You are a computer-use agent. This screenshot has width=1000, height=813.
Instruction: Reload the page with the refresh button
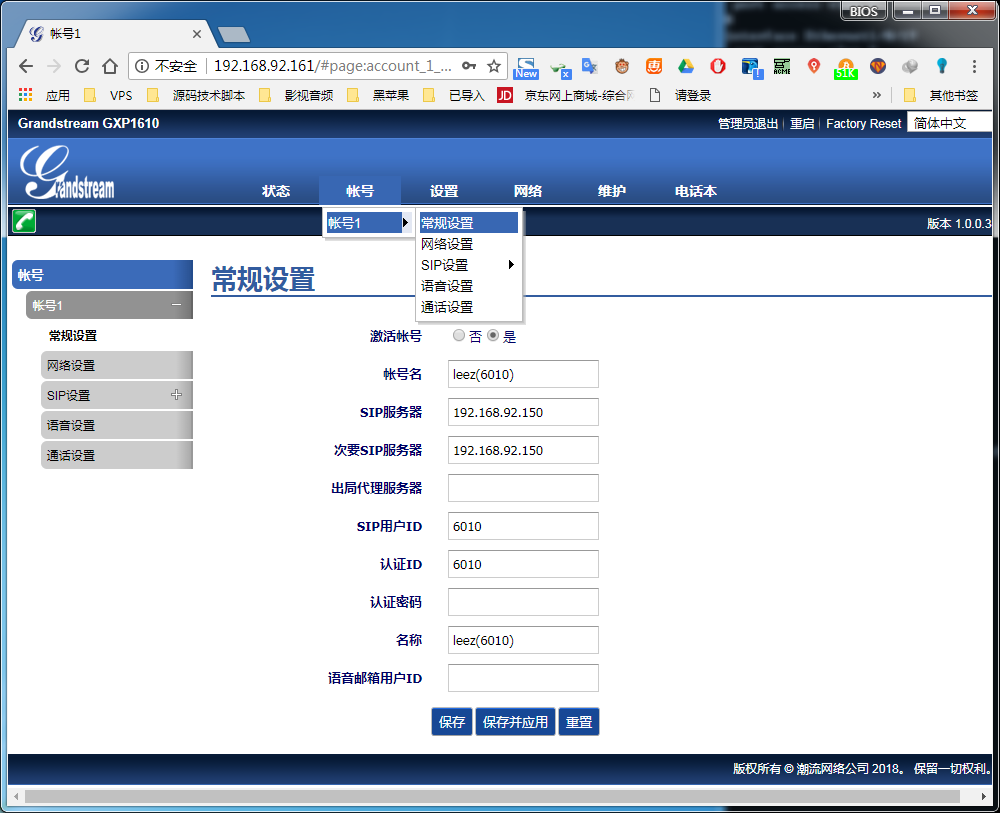click(x=82, y=66)
